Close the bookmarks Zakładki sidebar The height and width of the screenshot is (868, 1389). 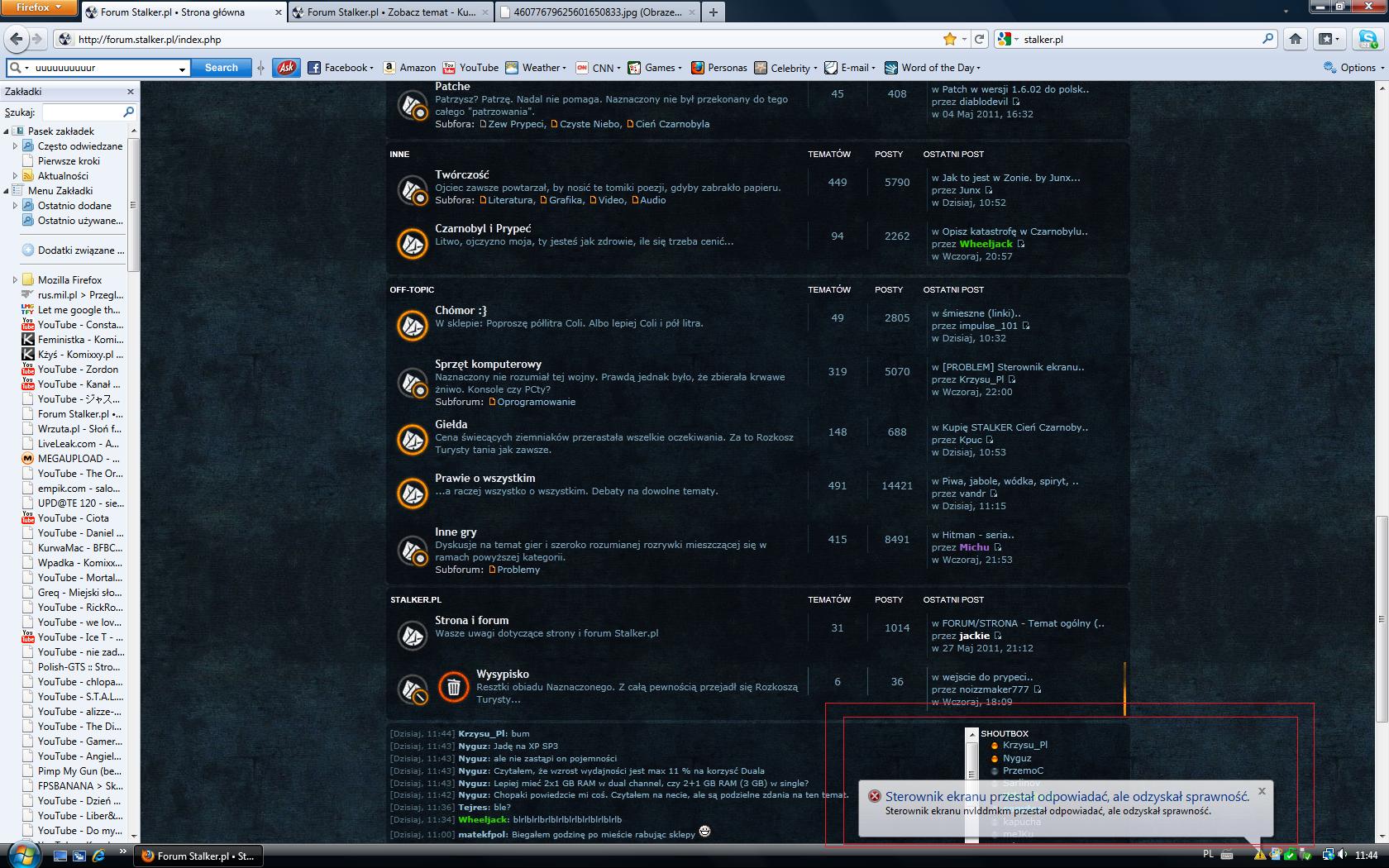coord(130,92)
